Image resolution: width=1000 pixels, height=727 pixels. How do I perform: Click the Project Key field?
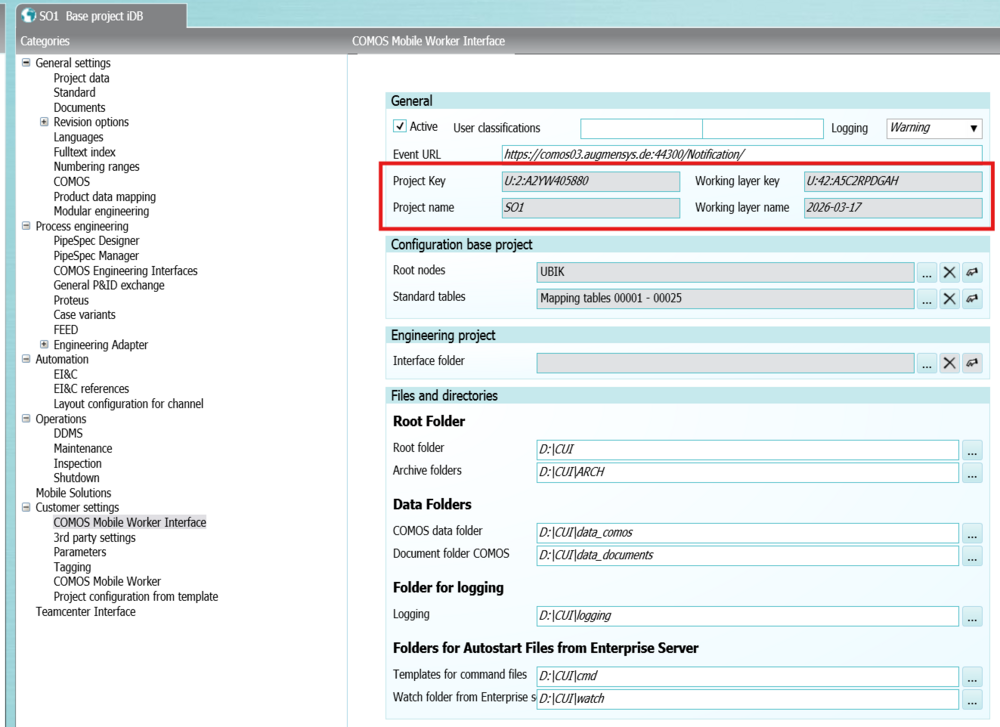[591, 181]
